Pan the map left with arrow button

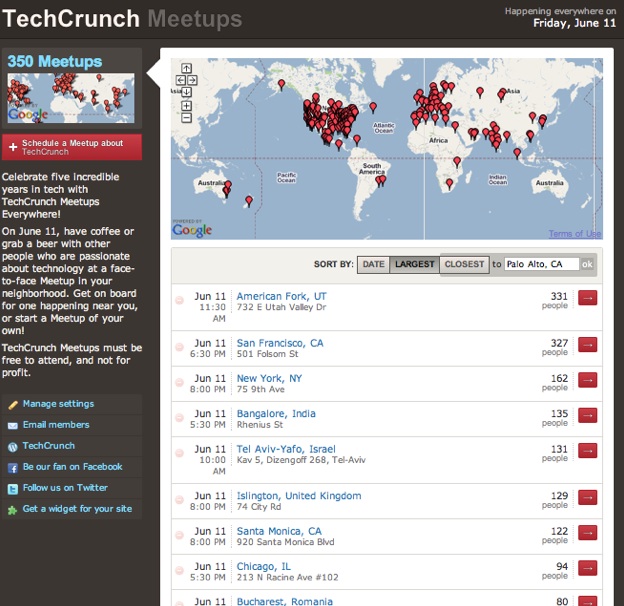point(181,80)
